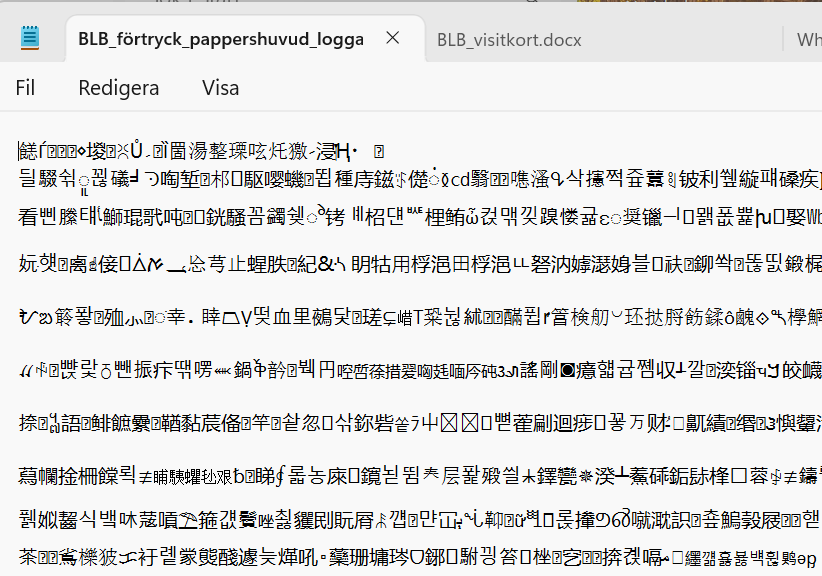
Task: Switch to the BLB_visitkort.docx tab
Action: [509, 40]
